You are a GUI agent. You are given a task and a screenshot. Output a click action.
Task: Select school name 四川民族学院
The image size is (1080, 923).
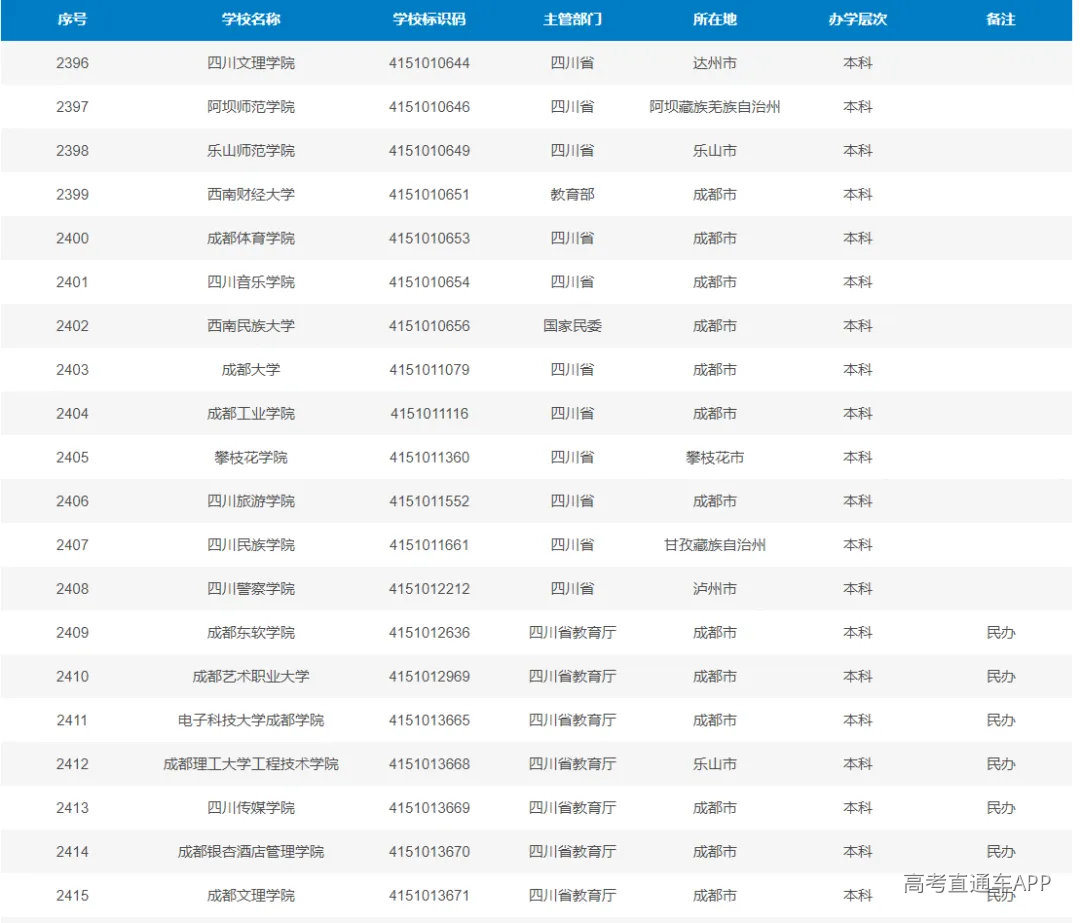(x=251, y=545)
